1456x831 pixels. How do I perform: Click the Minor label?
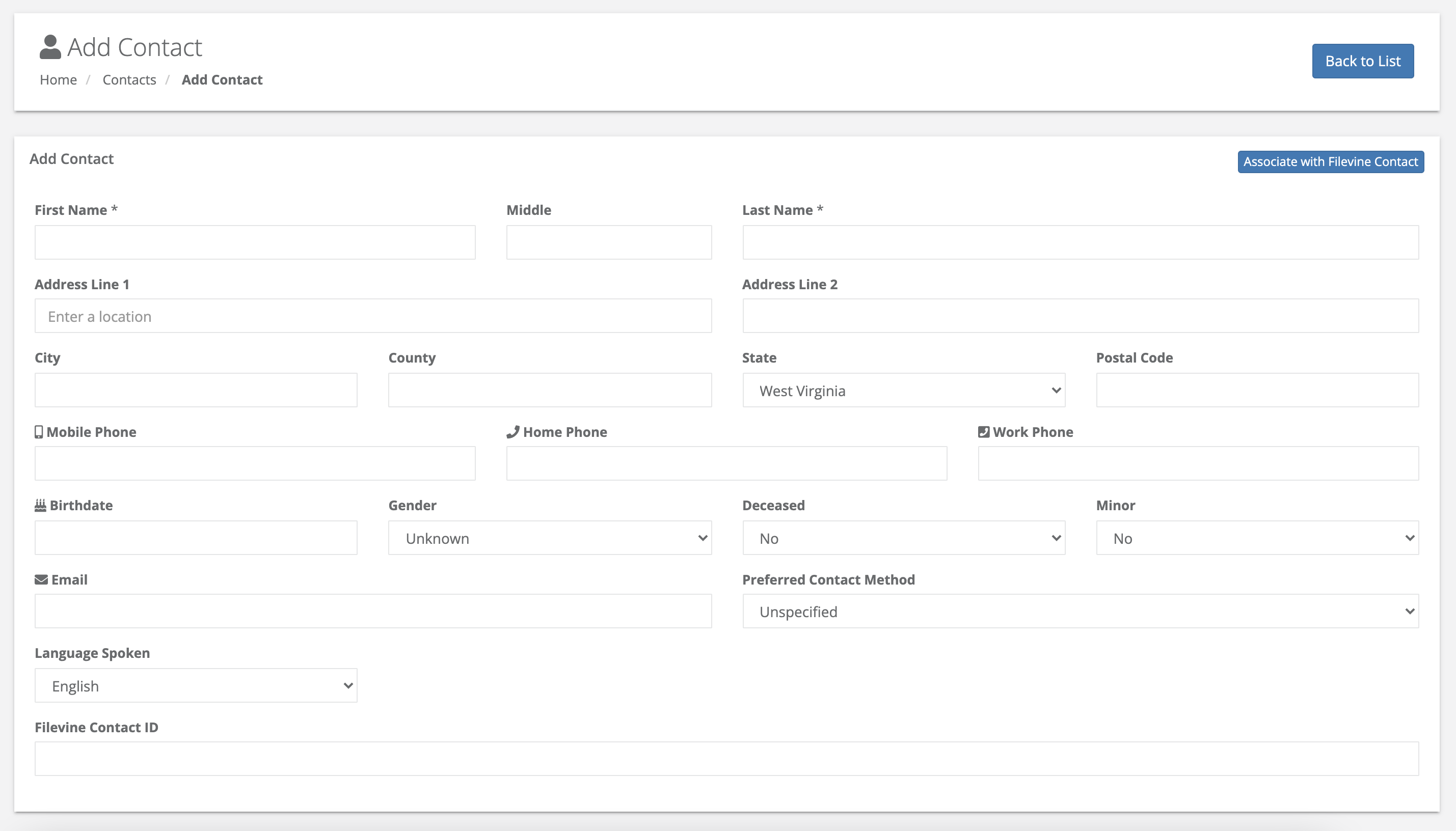point(1115,506)
